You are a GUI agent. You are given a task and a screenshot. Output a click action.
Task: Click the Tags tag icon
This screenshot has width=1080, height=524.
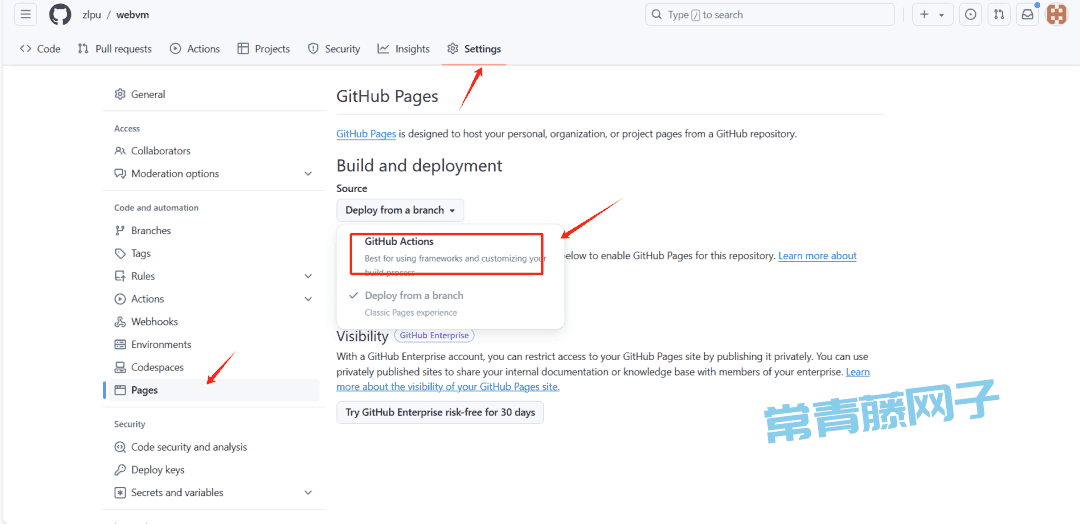click(120, 253)
